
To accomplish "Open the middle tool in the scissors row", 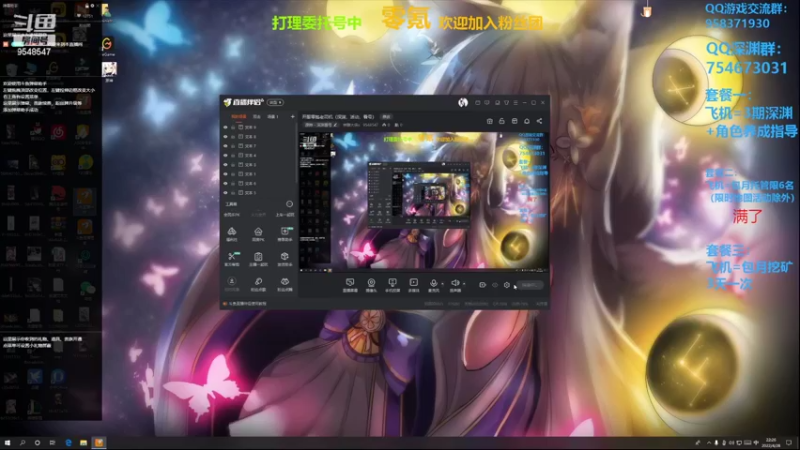I will point(258,258).
